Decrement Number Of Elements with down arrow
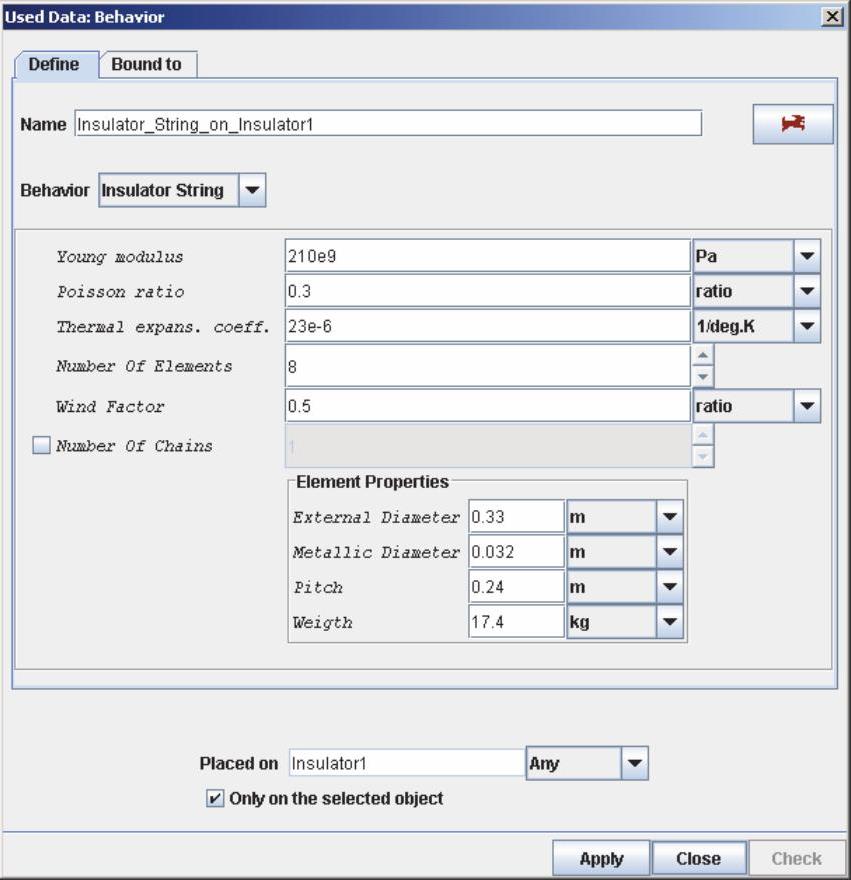The height and width of the screenshot is (880, 851). click(x=703, y=377)
